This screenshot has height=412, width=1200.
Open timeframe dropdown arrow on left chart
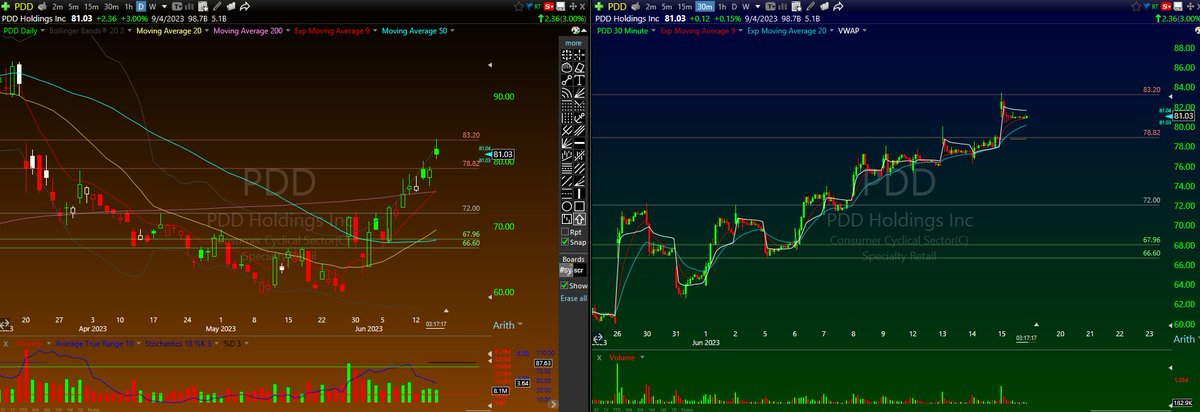coord(165,7)
